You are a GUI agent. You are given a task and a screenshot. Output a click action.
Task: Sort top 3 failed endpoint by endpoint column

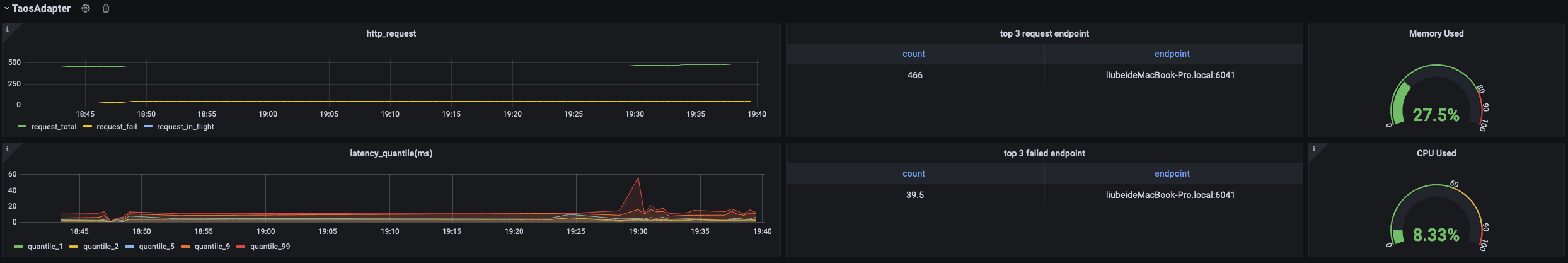pyautogui.click(x=1172, y=173)
